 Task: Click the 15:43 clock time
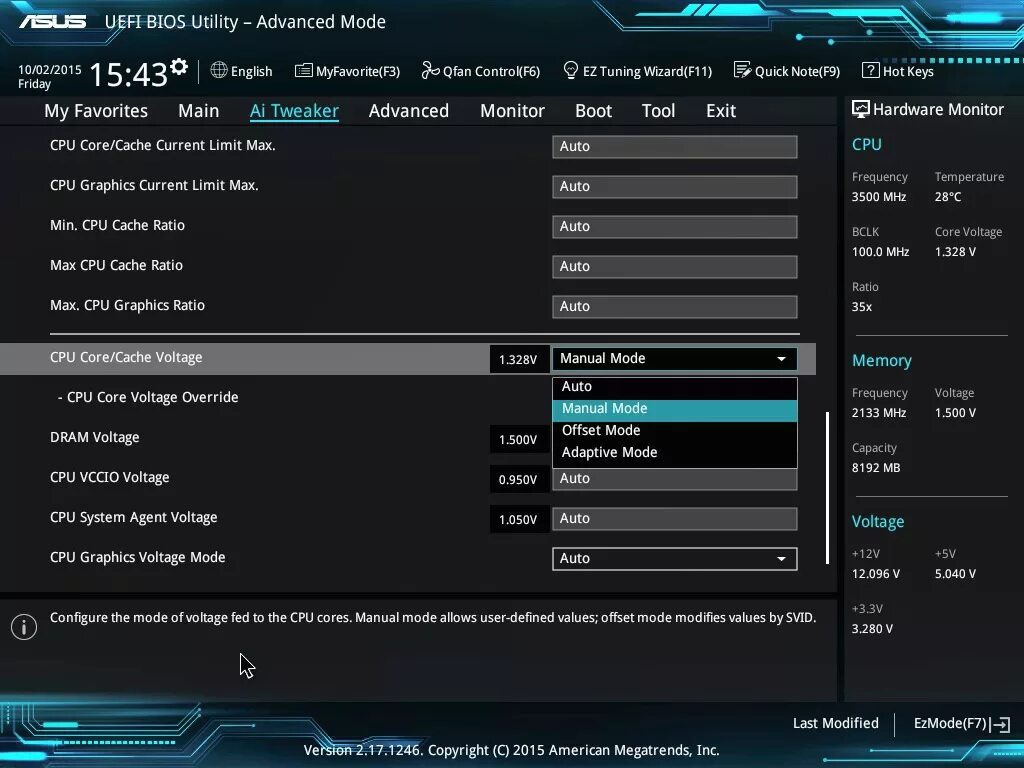(128, 74)
